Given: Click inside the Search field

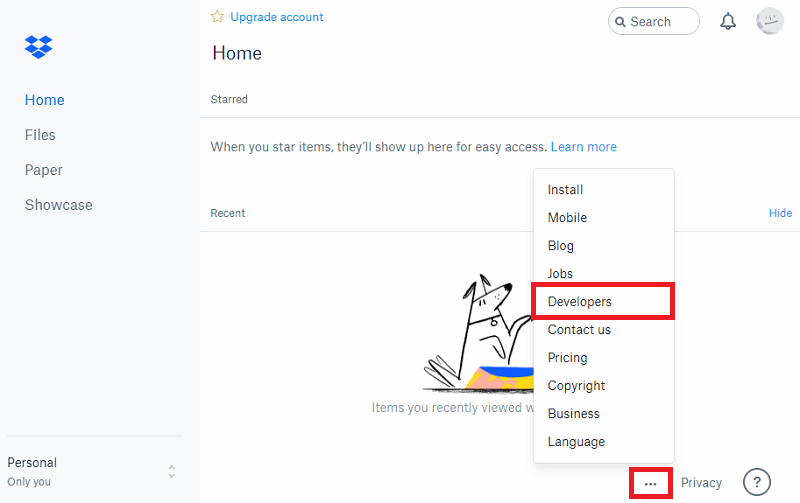Looking at the screenshot, I should point(654,21).
